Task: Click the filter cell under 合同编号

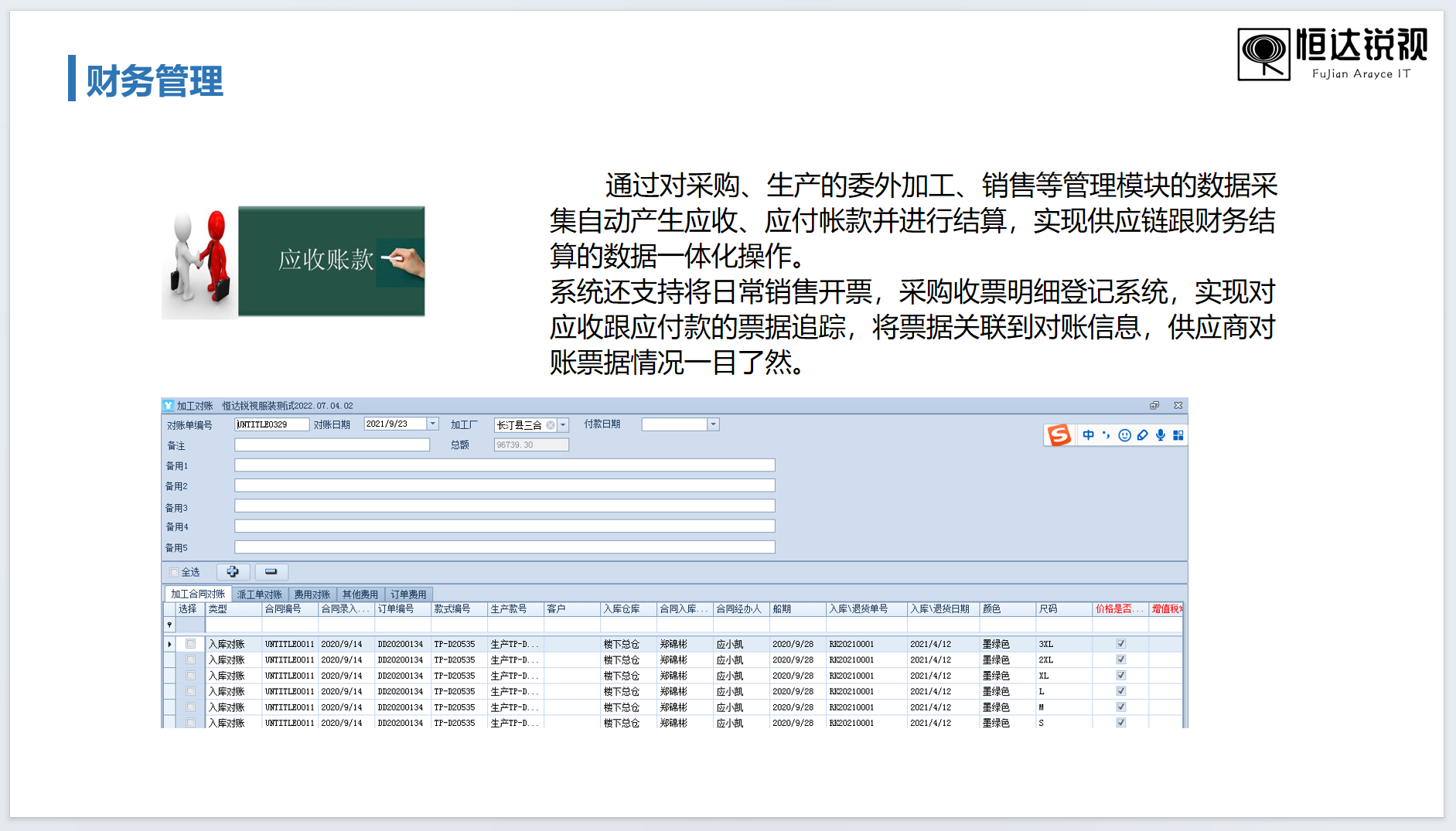Action: point(290,625)
